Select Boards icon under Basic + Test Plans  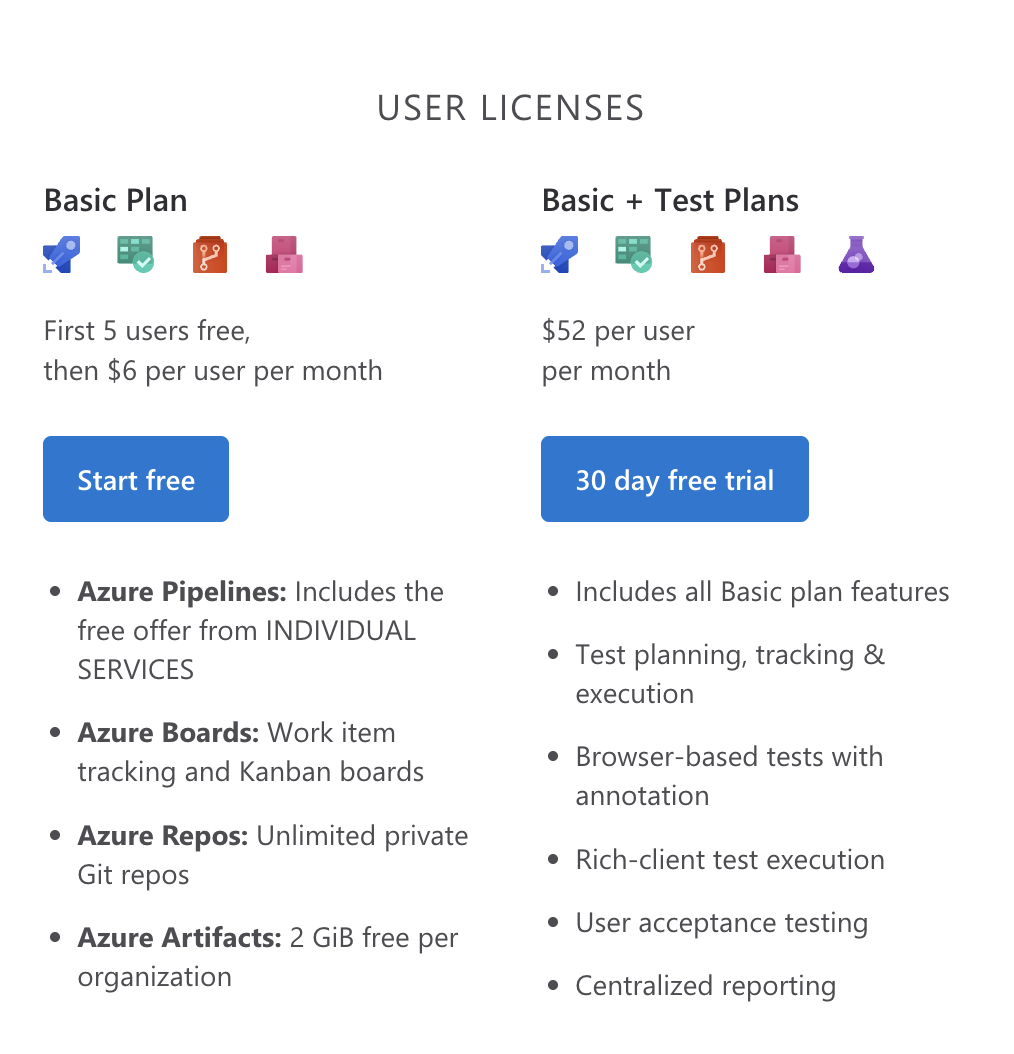point(633,255)
